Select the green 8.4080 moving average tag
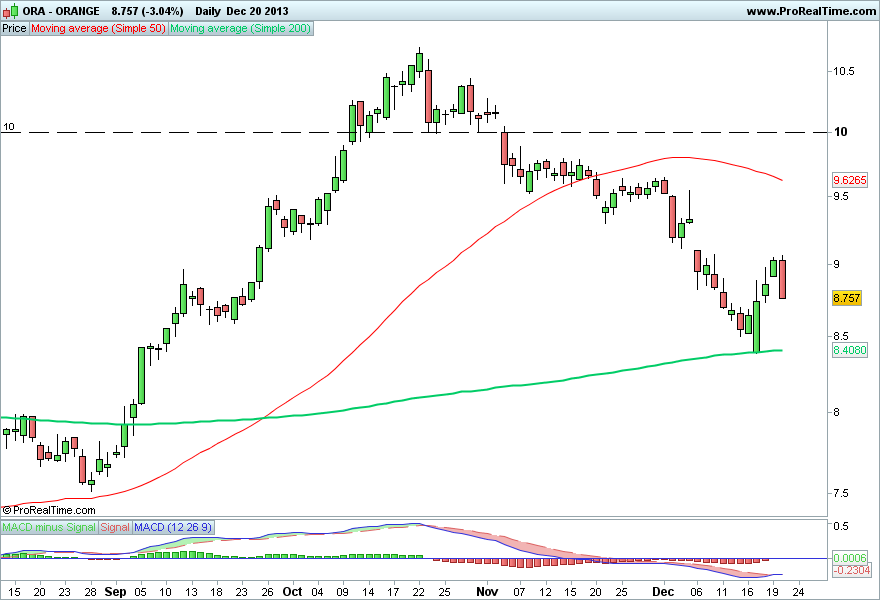880x600 pixels. (850, 350)
